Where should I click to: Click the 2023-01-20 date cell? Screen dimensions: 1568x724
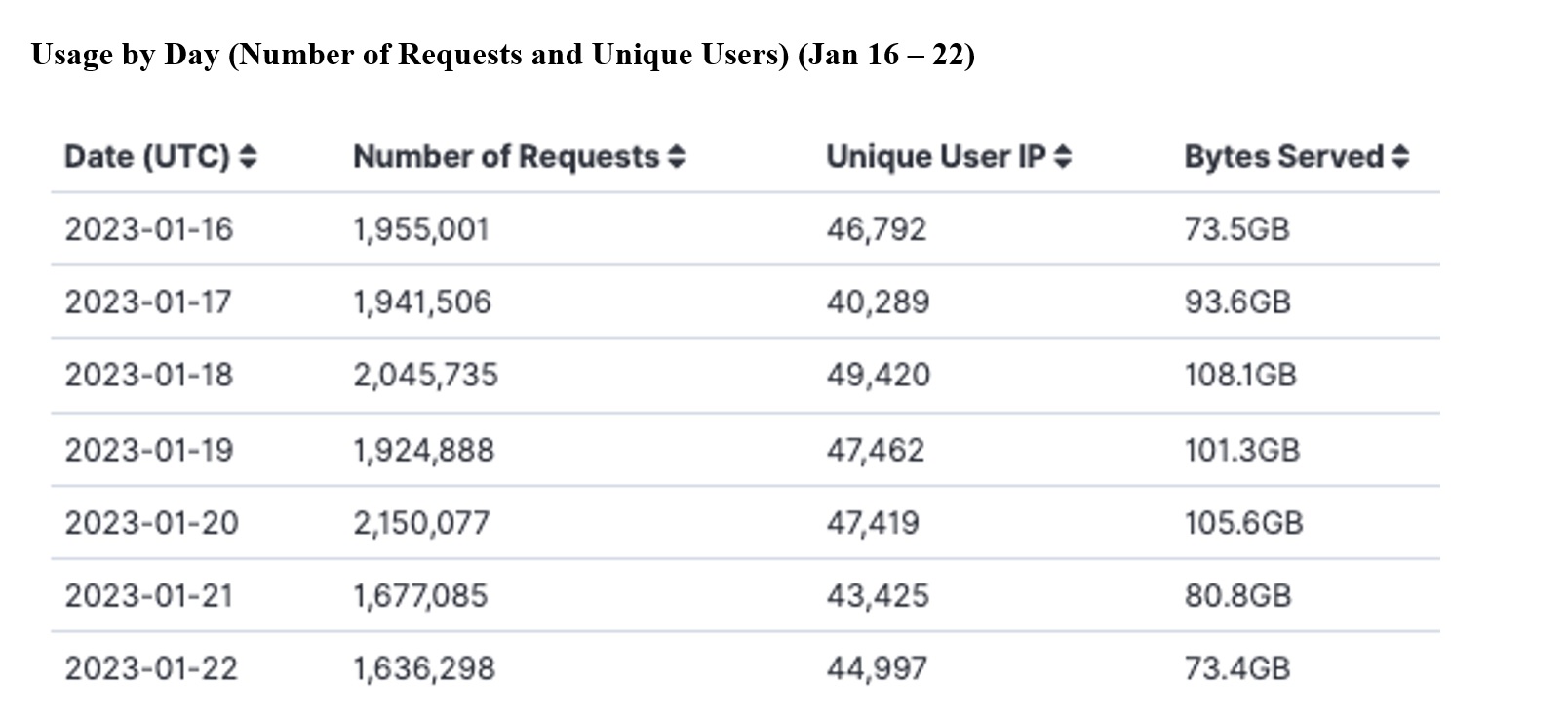[x=151, y=523]
